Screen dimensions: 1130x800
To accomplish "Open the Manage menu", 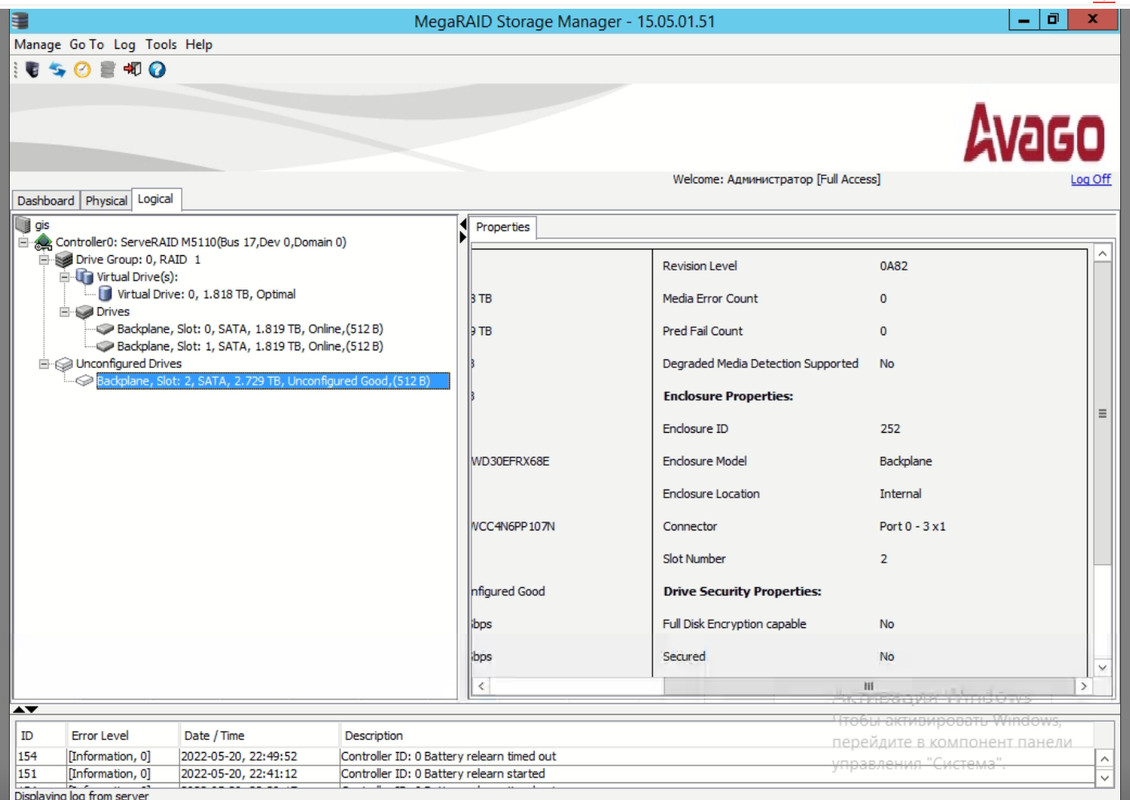I will tap(37, 45).
